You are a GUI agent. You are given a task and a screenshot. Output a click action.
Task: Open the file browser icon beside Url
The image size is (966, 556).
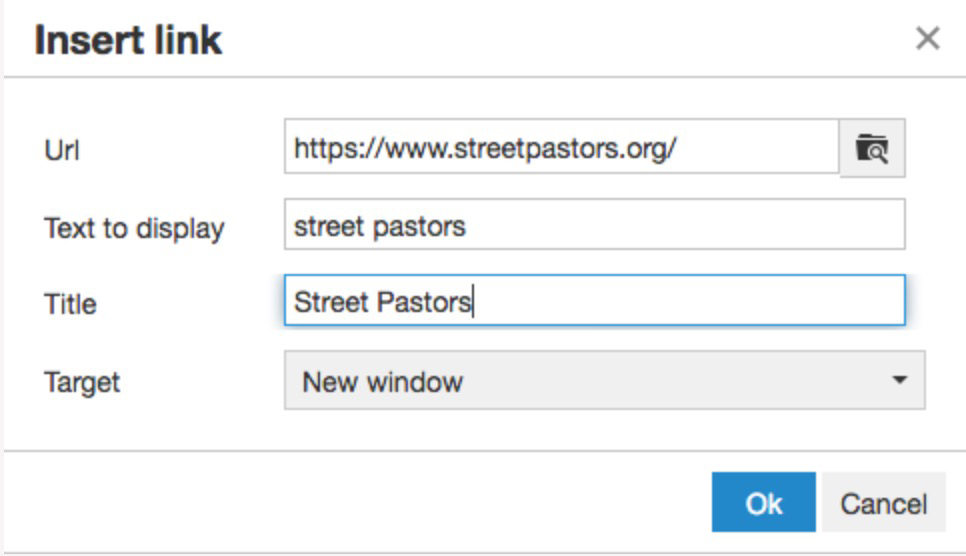872,148
